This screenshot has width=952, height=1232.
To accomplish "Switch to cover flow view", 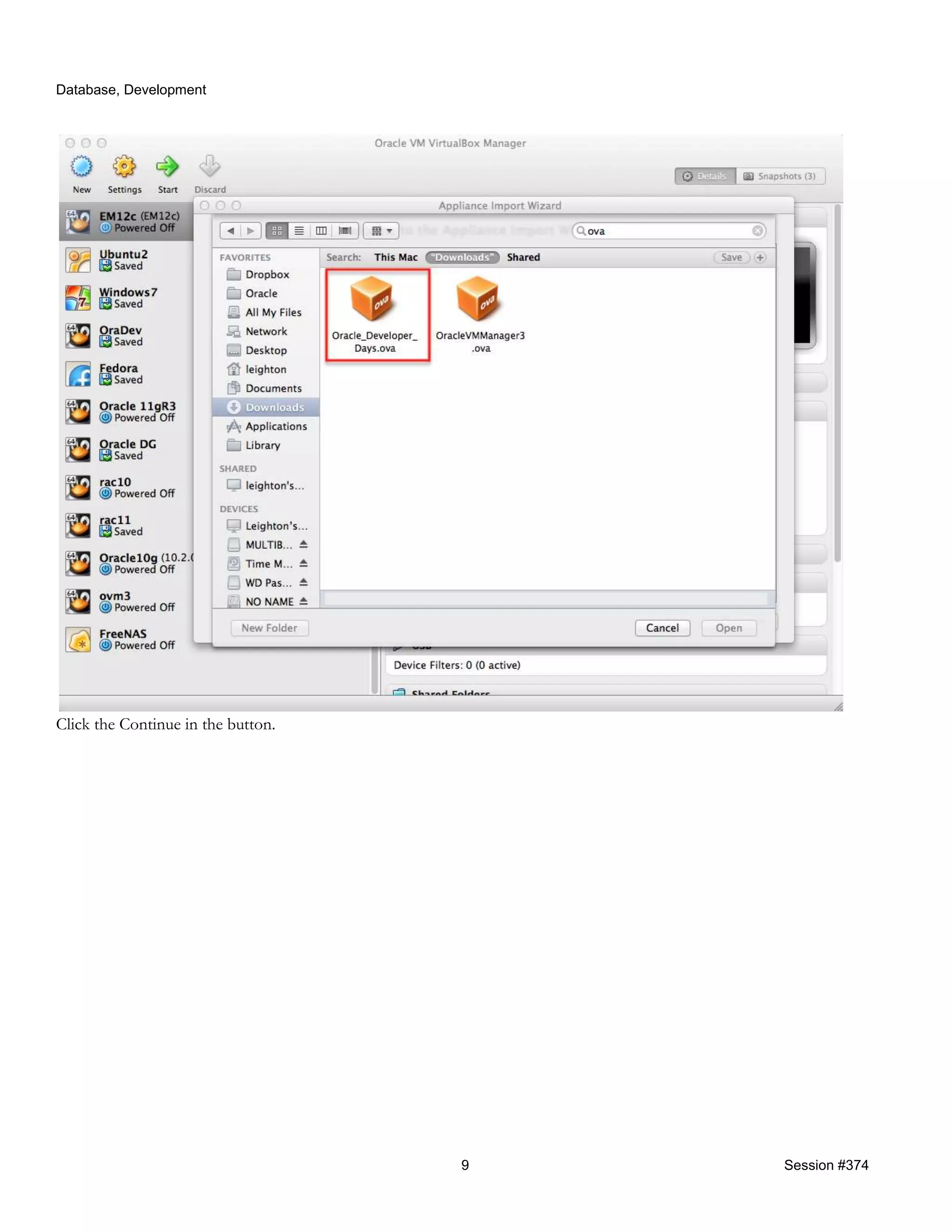I will [344, 231].
